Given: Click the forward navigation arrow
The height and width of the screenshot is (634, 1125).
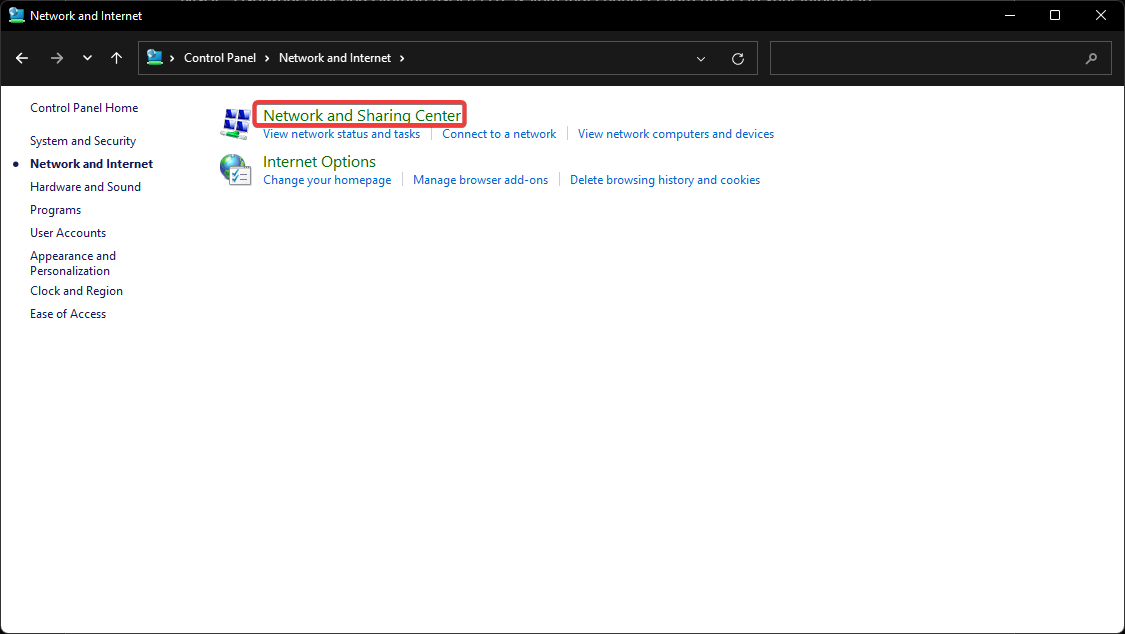Looking at the screenshot, I should pyautogui.click(x=57, y=58).
